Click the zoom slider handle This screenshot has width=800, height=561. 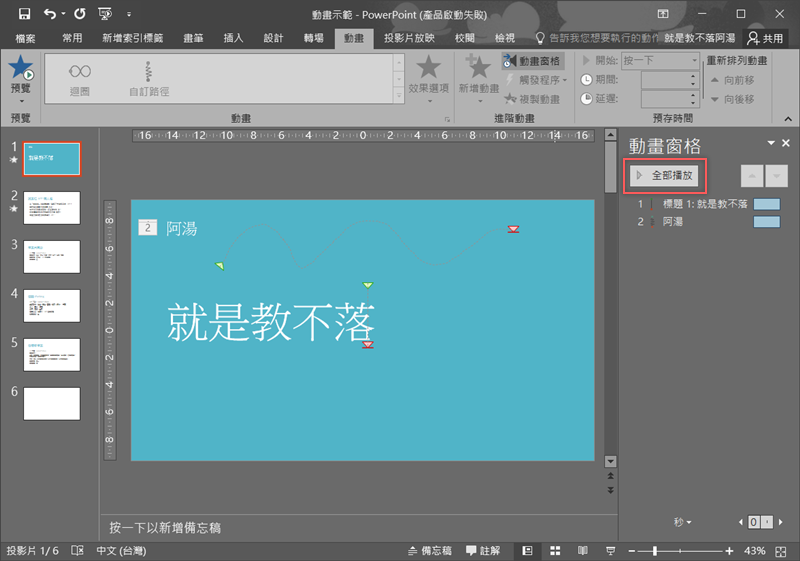[x=654, y=551]
